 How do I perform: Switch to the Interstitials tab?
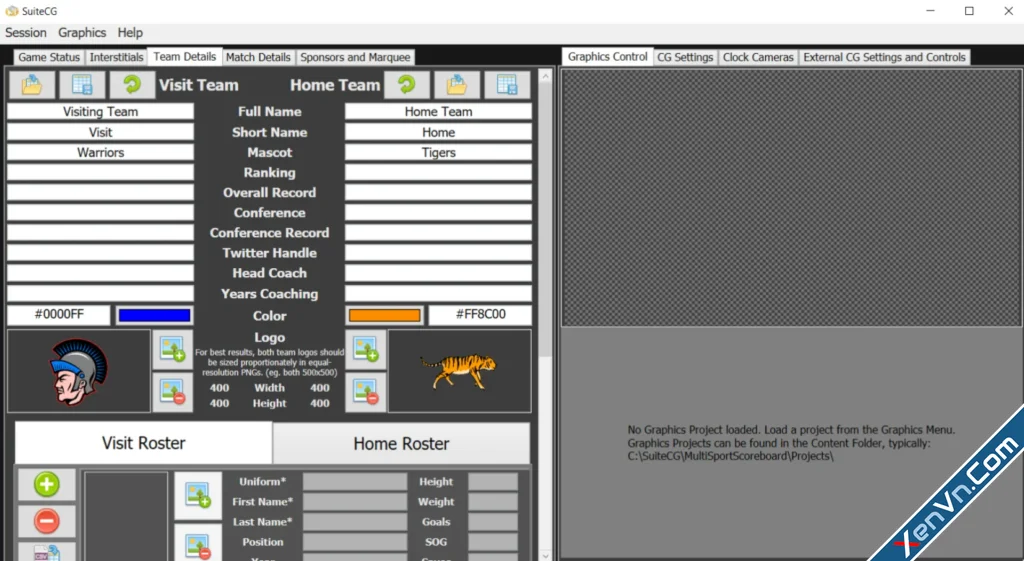[x=116, y=57]
